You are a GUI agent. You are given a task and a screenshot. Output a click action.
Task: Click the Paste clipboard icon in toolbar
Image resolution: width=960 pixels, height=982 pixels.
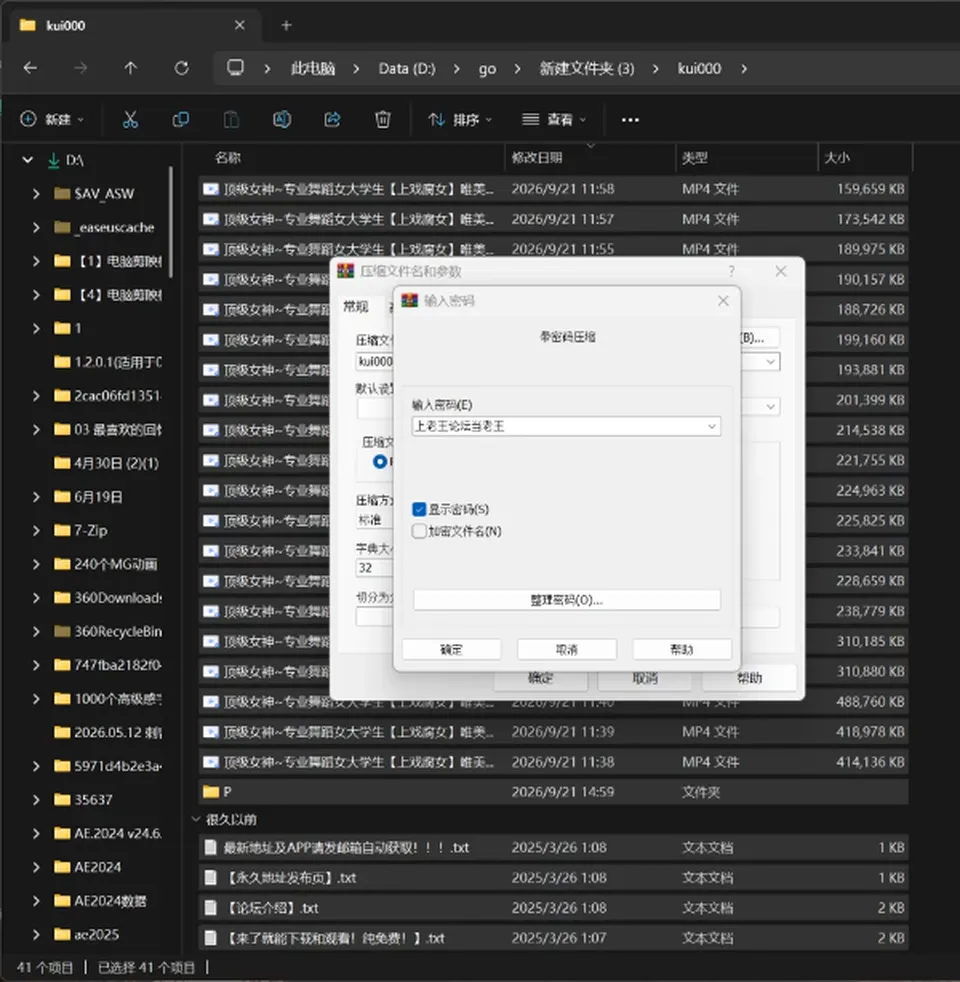coord(231,119)
